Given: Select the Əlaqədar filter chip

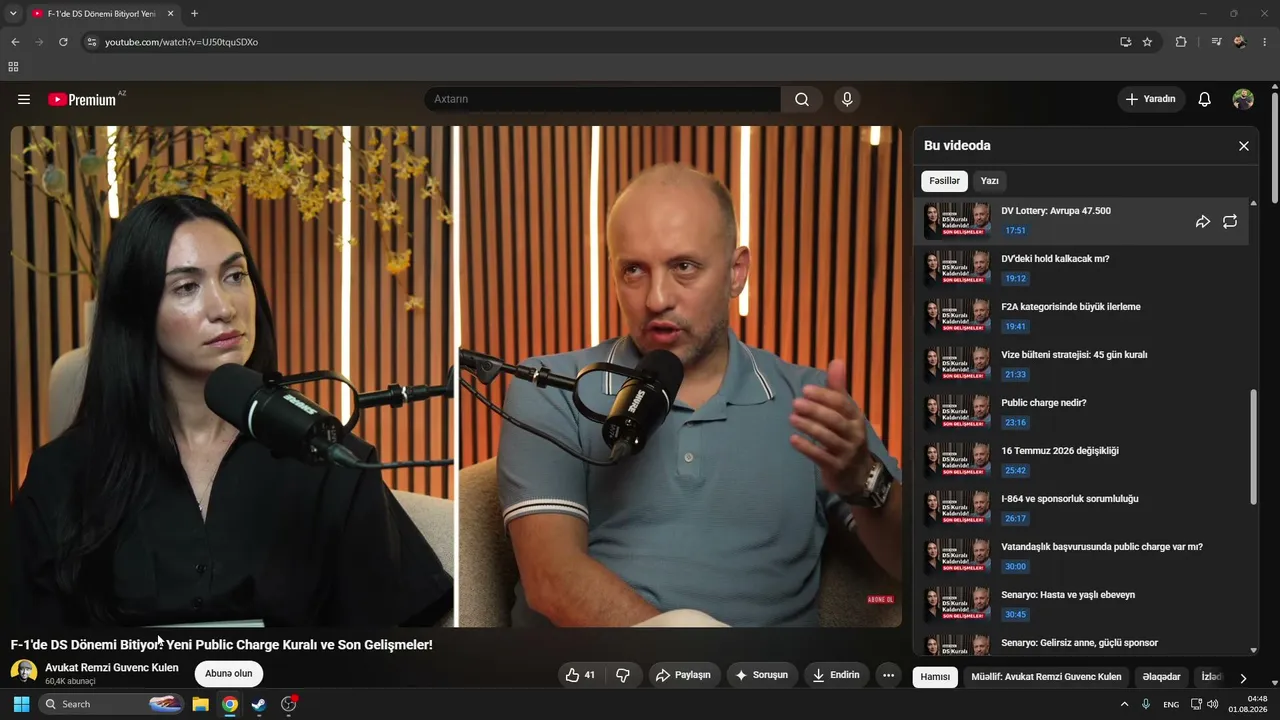Looking at the screenshot, I should click(x=1161, y=677).
